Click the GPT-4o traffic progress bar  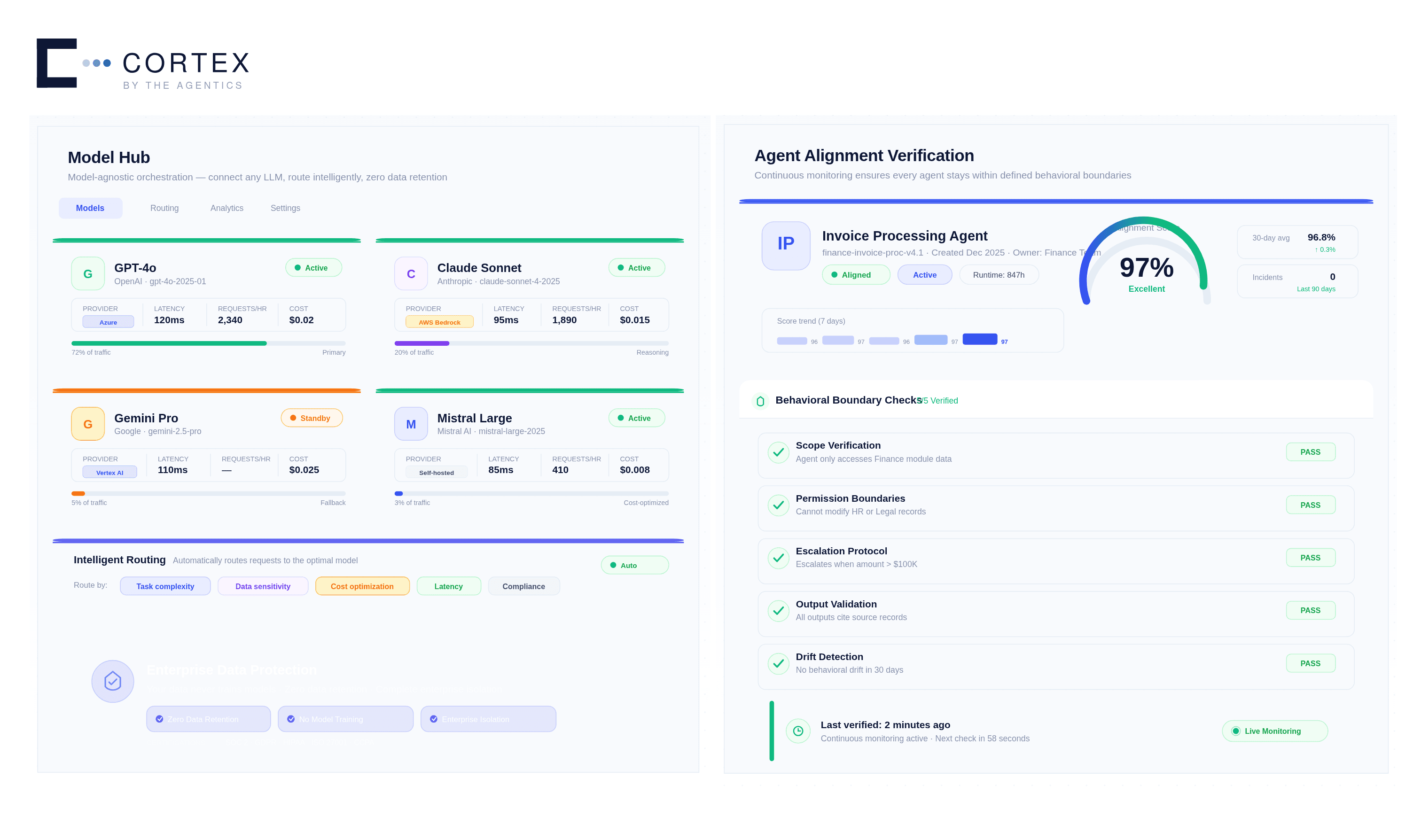(208, 343)
